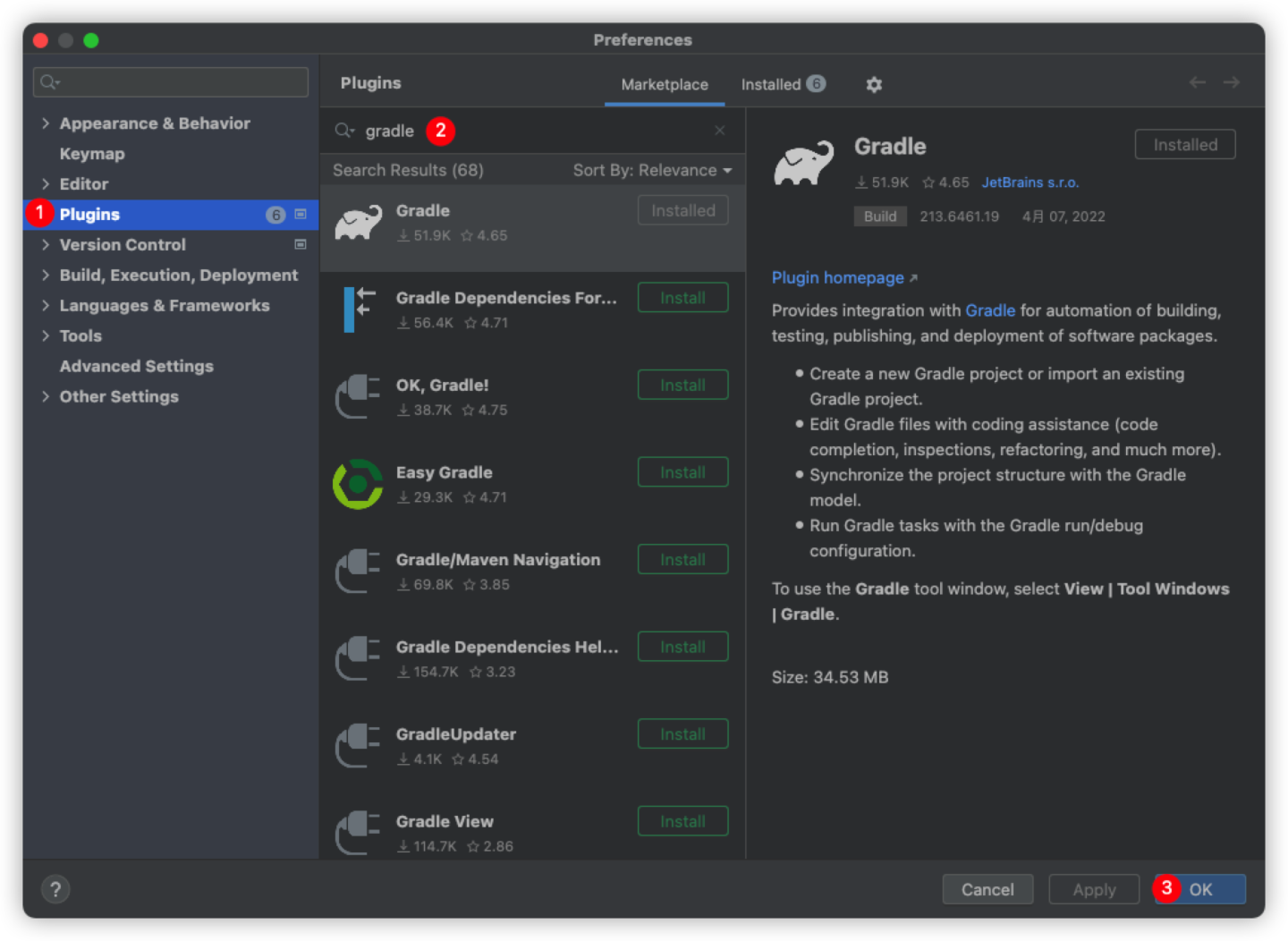Install the Gradle Dependencies Hel... plugin

[682, 647]
